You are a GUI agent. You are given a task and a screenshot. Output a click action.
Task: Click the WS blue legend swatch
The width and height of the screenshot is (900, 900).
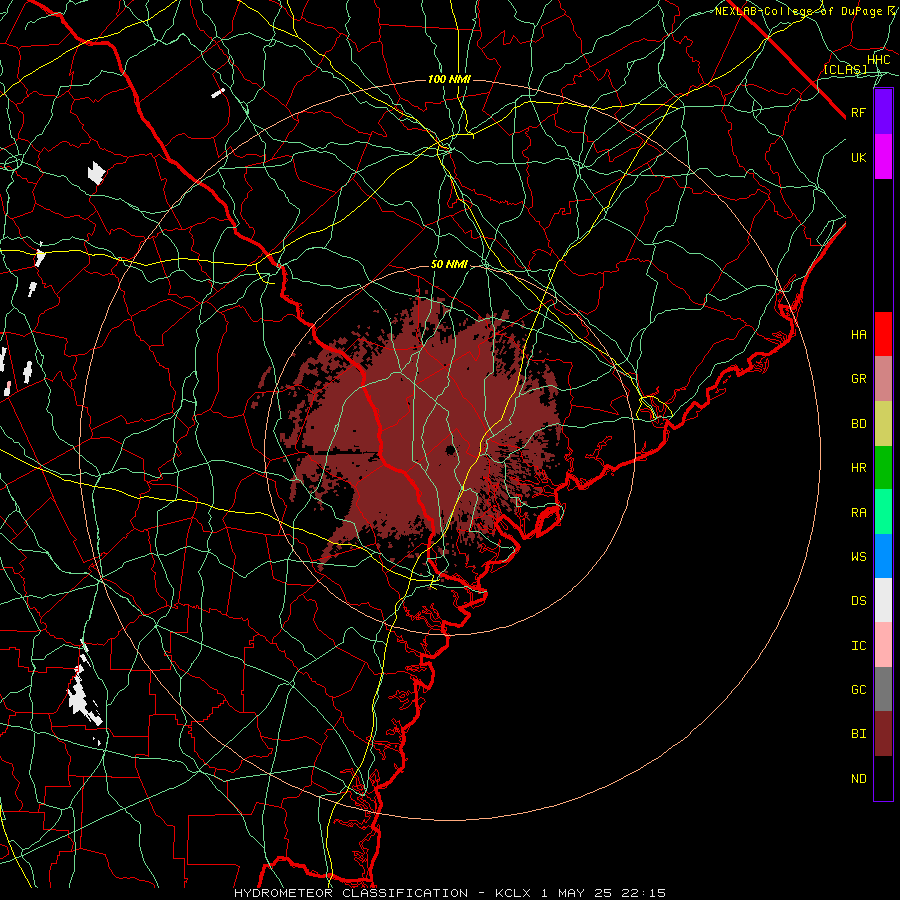coord(883,556)
